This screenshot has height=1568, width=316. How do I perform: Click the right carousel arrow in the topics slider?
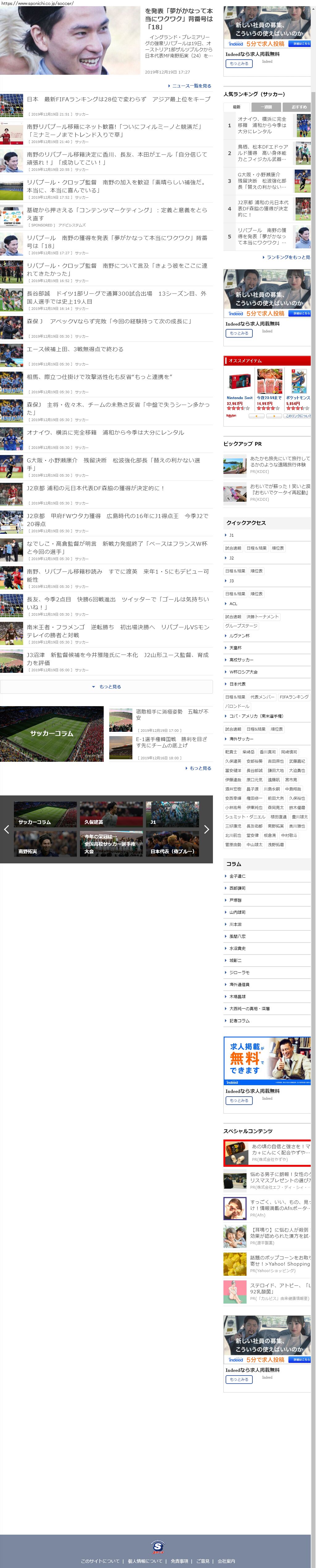point(206,829)
